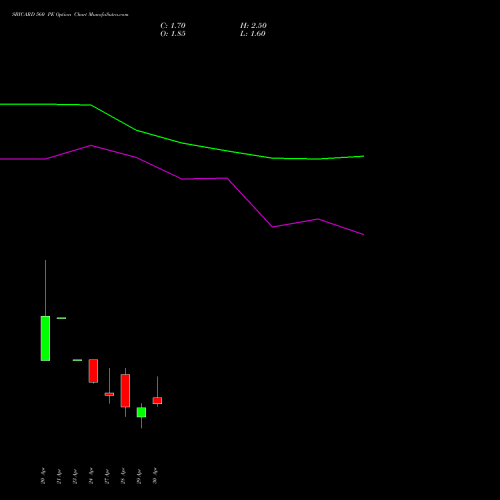
Task: Select the small green dash candle for 21 Apr
Action: click(x=61, y=318)
